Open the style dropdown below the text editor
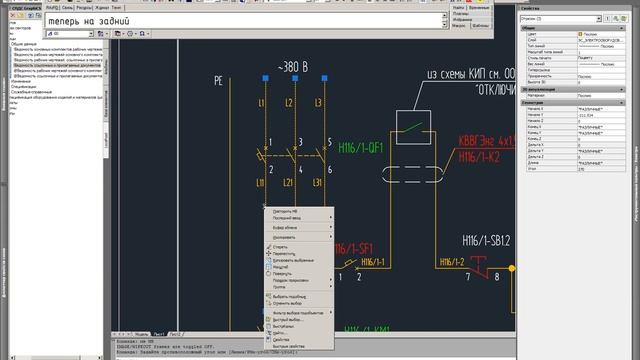640x360 pixels. click(91, 34)
